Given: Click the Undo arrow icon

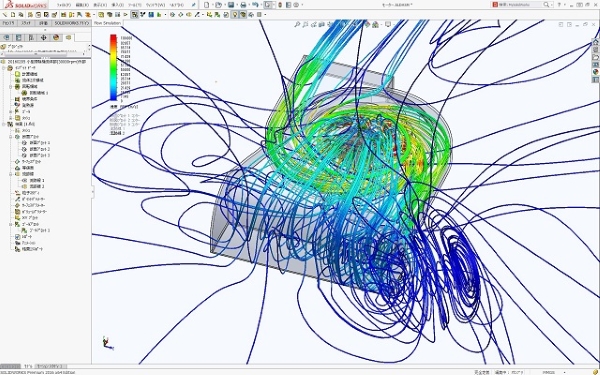Looking at the screenshot, I should pyautogui.click(x=255, y=5).
